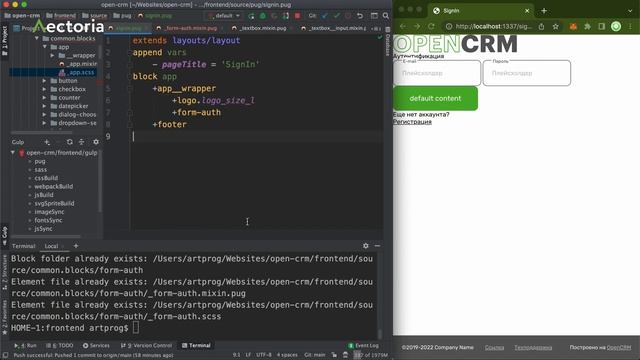Open the Local terminal tab

(x=51, y=246)
